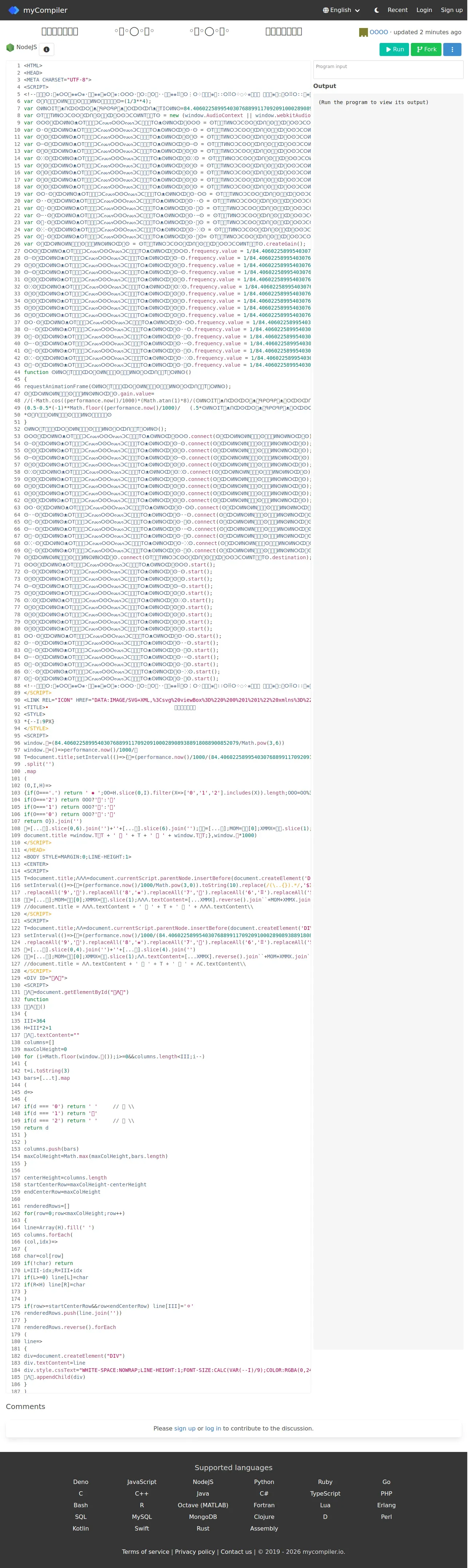
Task: Open the Assembly language link
Action: 264,1528
